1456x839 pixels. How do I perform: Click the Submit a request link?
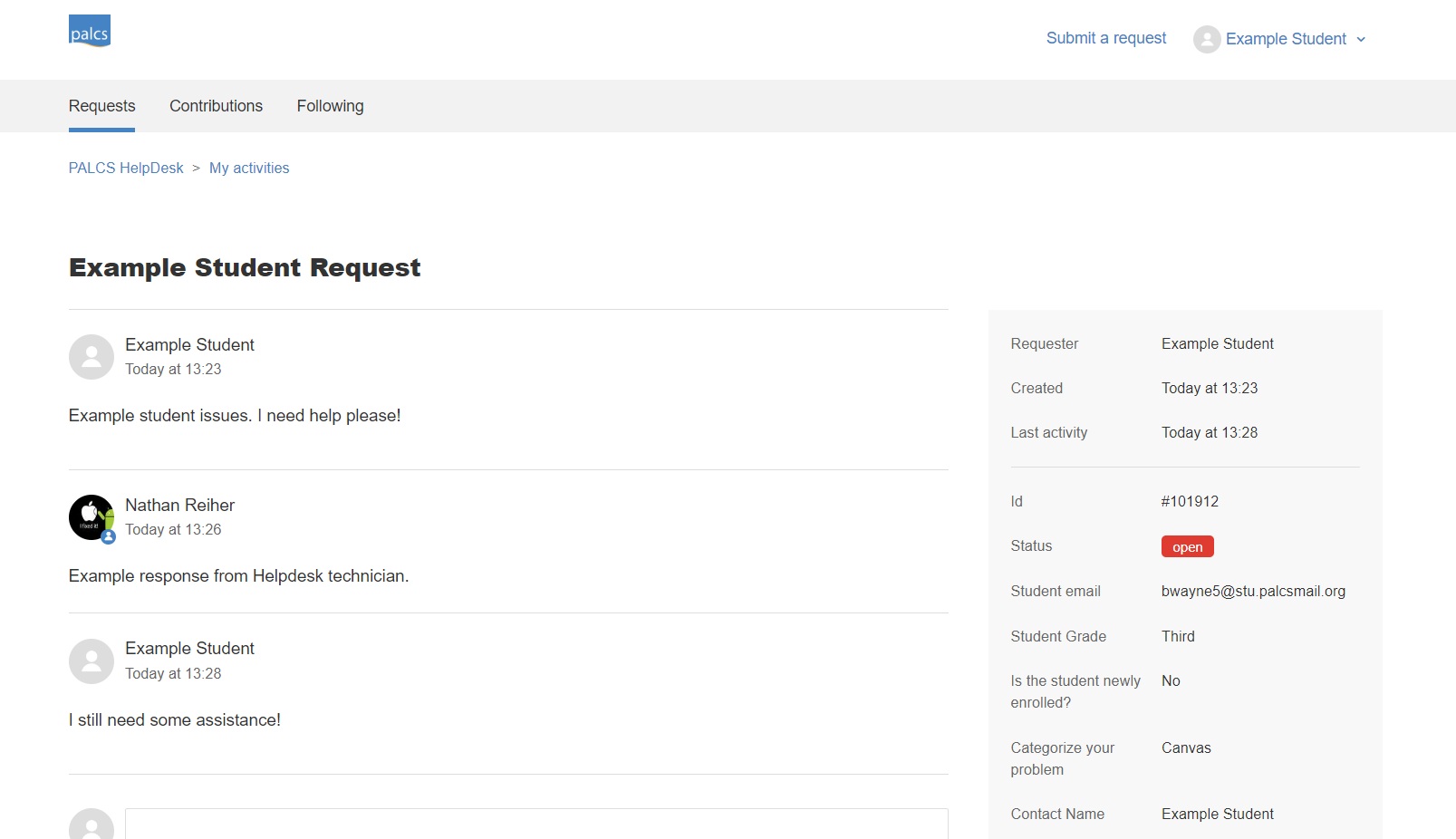(1105, 38)
